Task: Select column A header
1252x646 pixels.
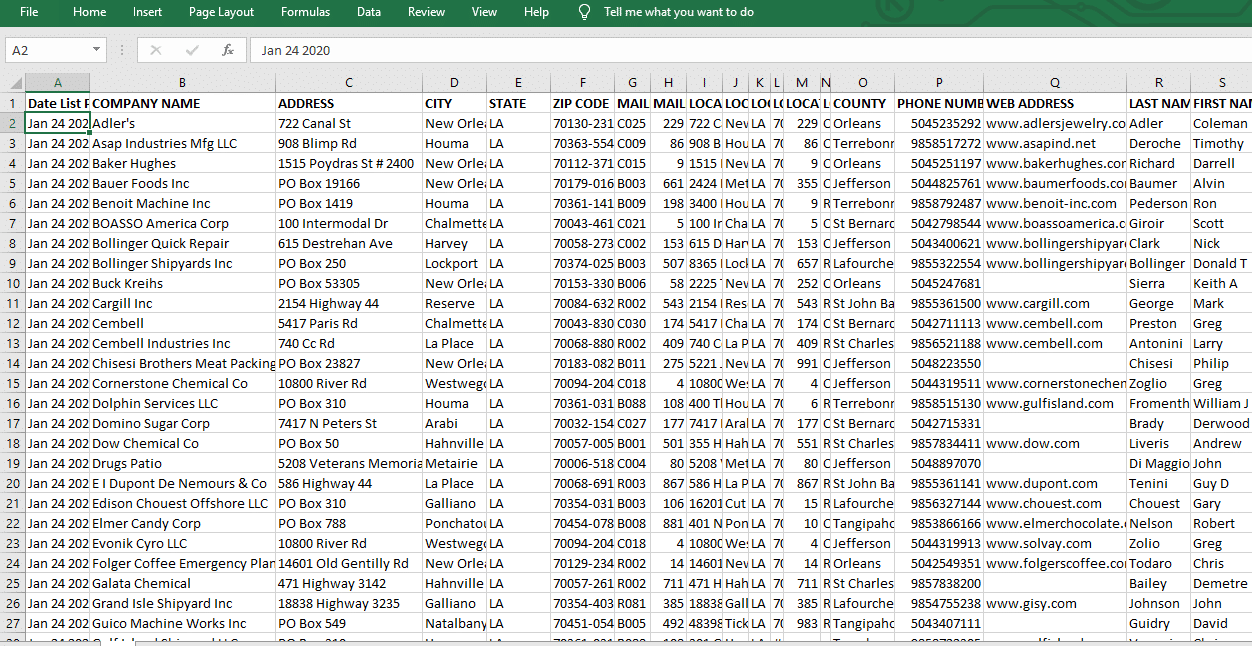Action: pyautogui.click(x=57, y=83)
